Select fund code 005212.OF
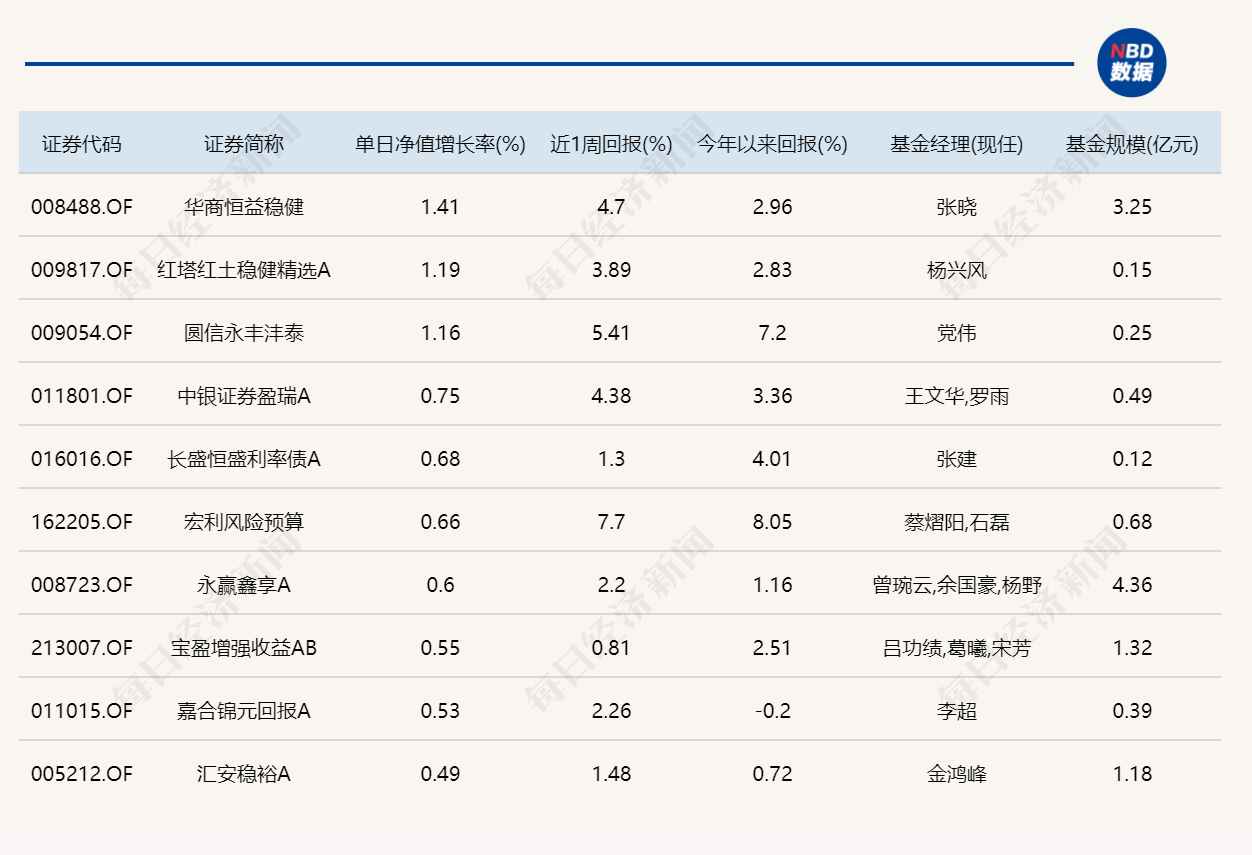Screen dimensions: 1252x855 pyautogui.click(x=81, y=774)
